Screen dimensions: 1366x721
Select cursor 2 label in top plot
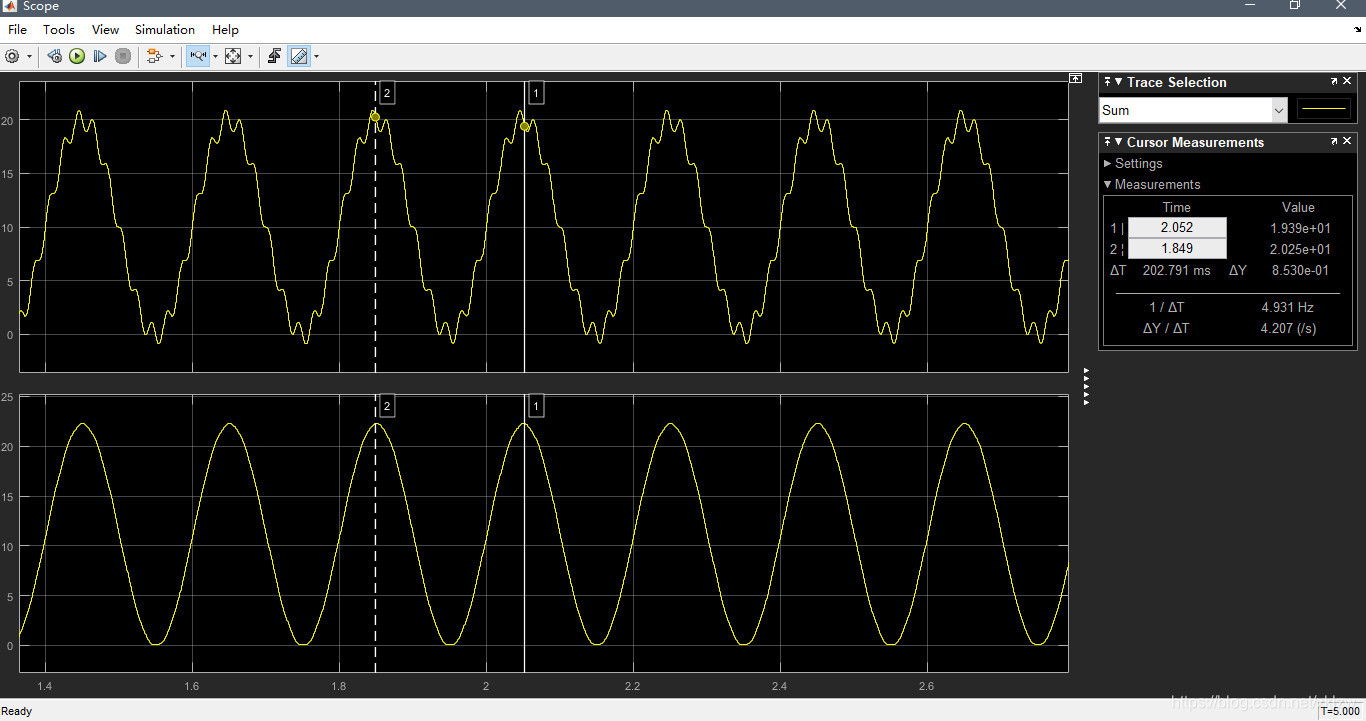click(x=387, y=93)
